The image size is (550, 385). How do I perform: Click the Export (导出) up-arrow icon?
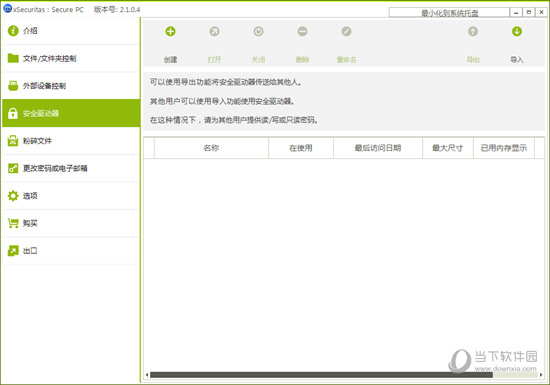coord(473,32)
